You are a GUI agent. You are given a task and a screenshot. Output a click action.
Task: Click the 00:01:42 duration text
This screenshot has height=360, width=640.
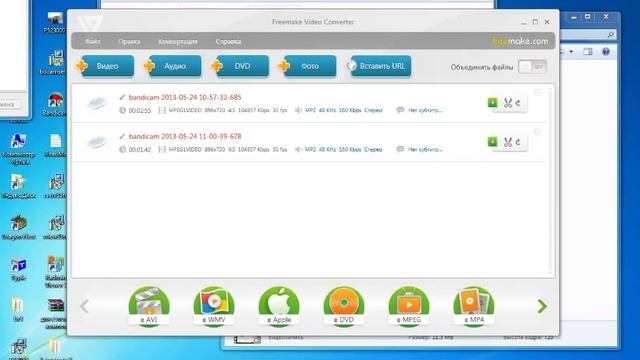140,150
